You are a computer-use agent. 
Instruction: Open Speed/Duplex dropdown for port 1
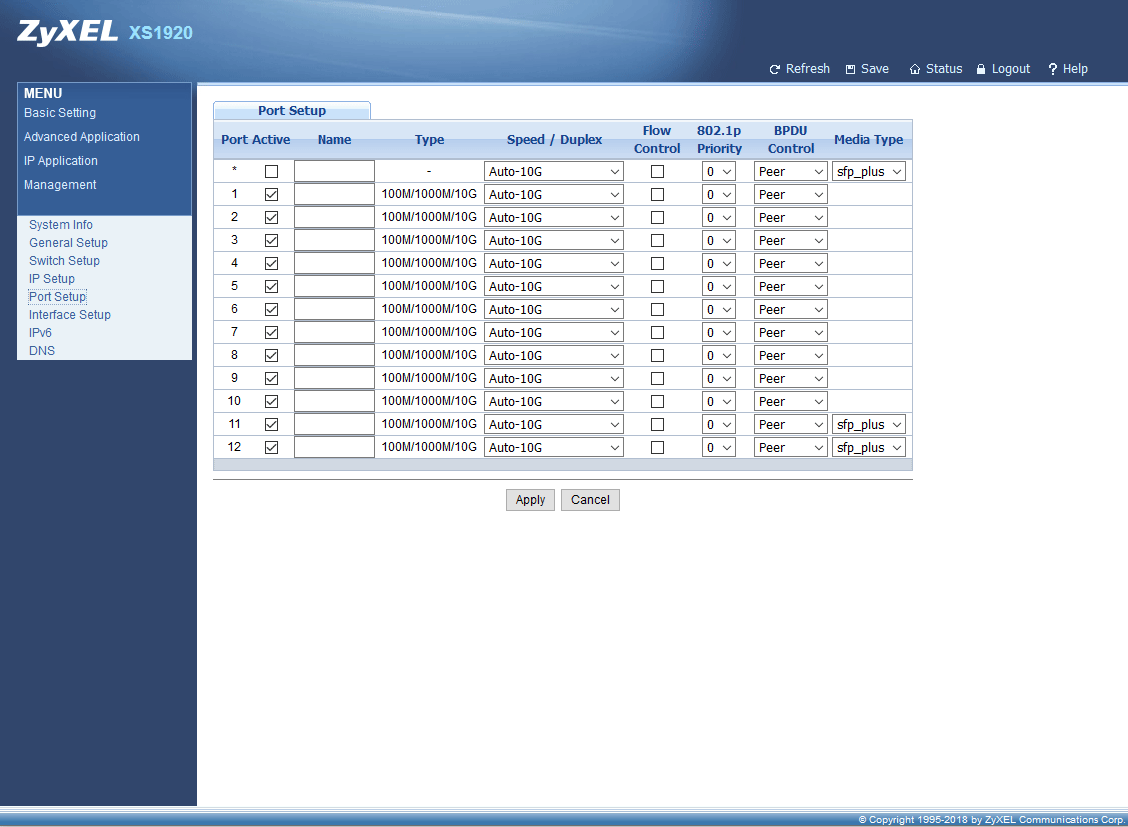tap(553, 195)
